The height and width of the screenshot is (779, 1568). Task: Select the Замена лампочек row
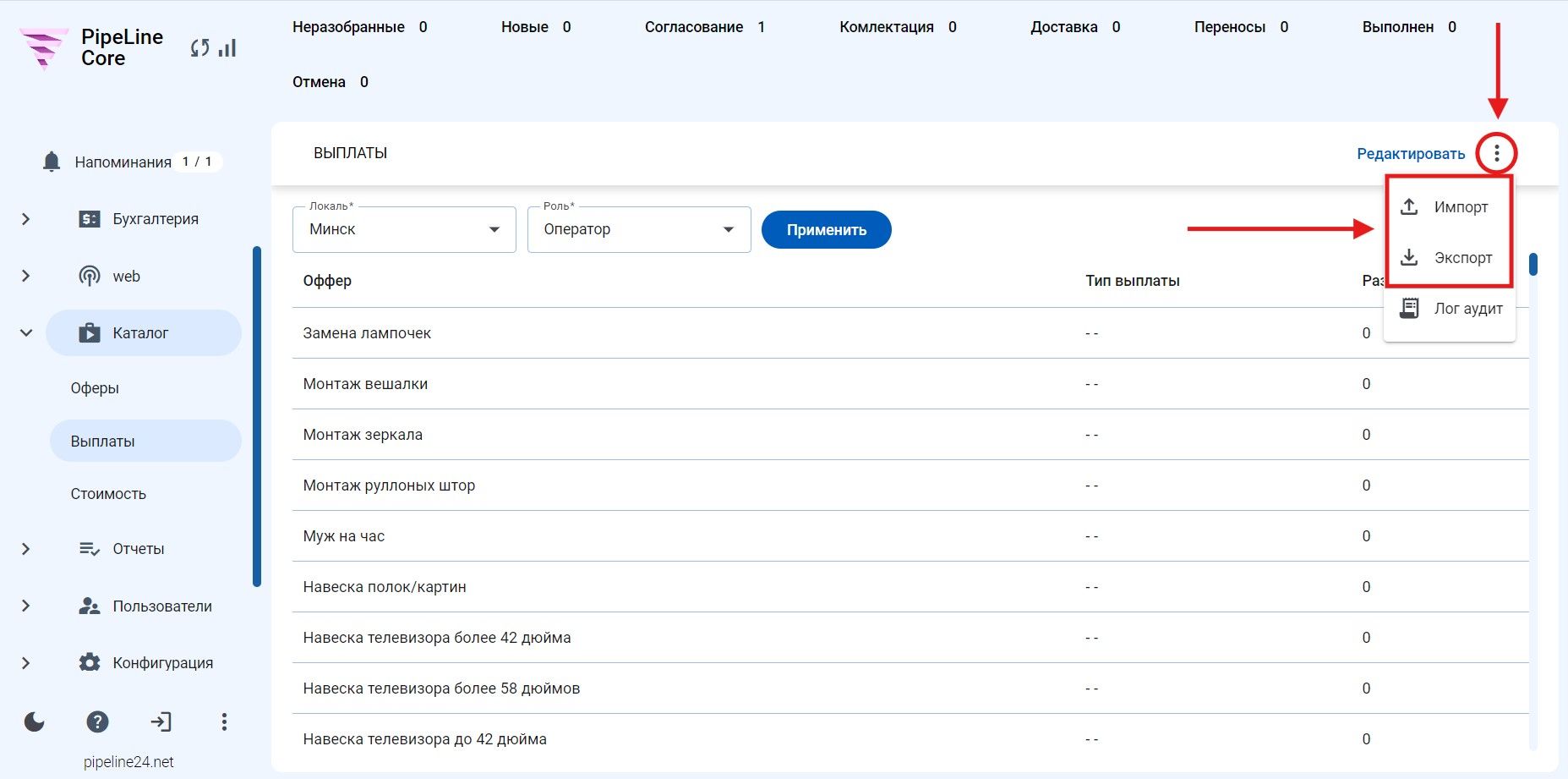click(910, 333)
